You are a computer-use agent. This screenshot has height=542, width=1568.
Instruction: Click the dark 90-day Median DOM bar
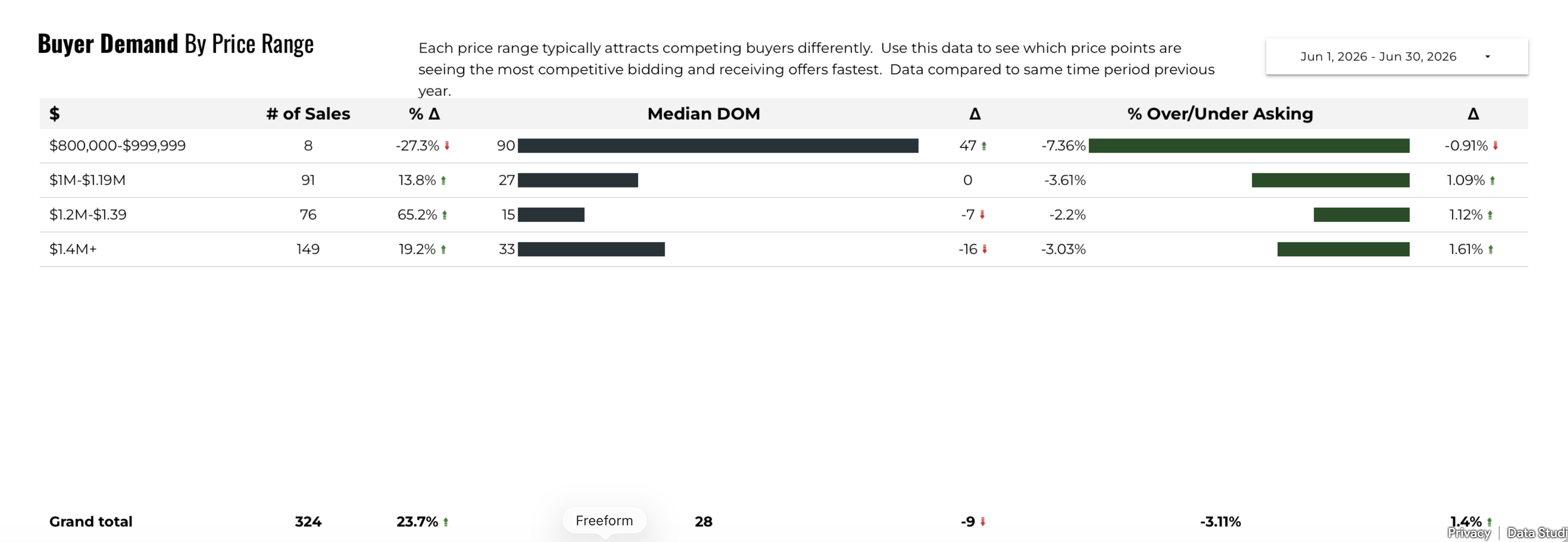point(718,146)
